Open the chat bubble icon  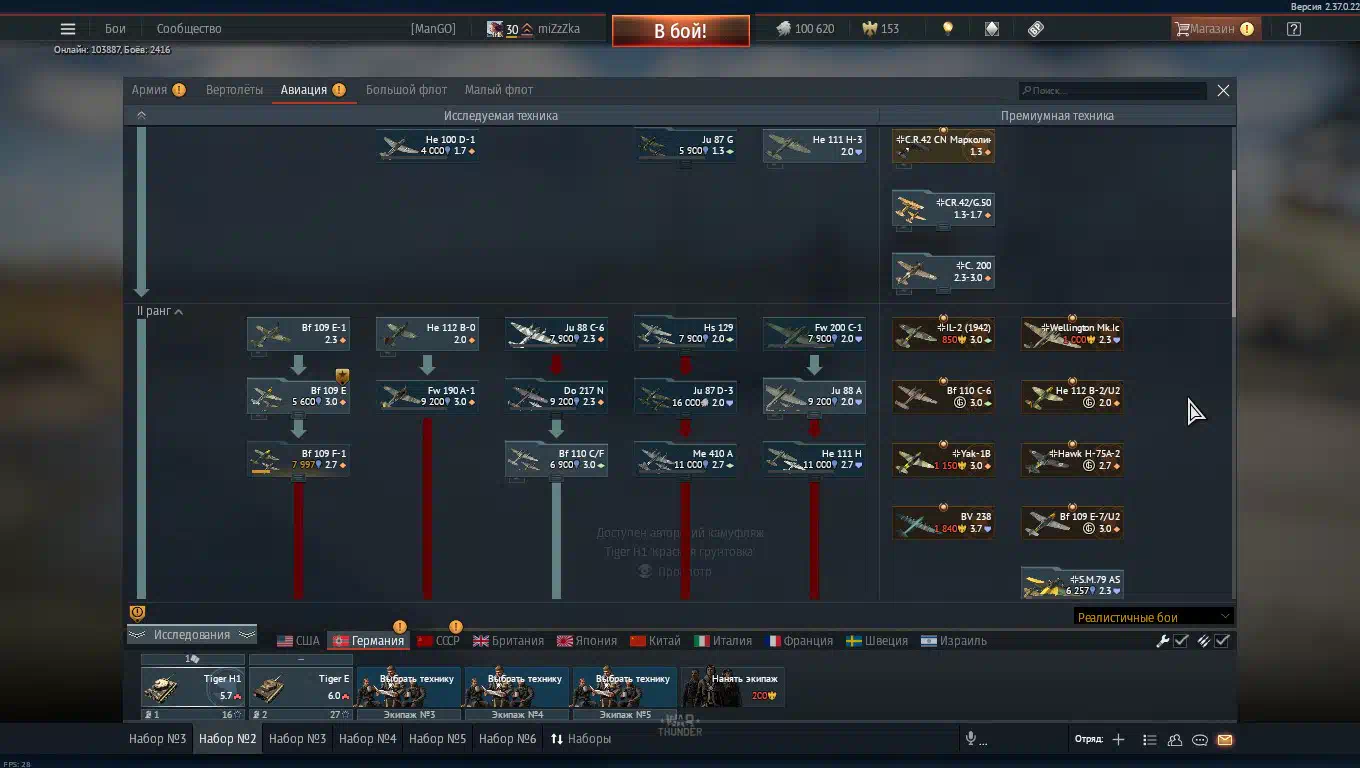(x=1200, y=740)
